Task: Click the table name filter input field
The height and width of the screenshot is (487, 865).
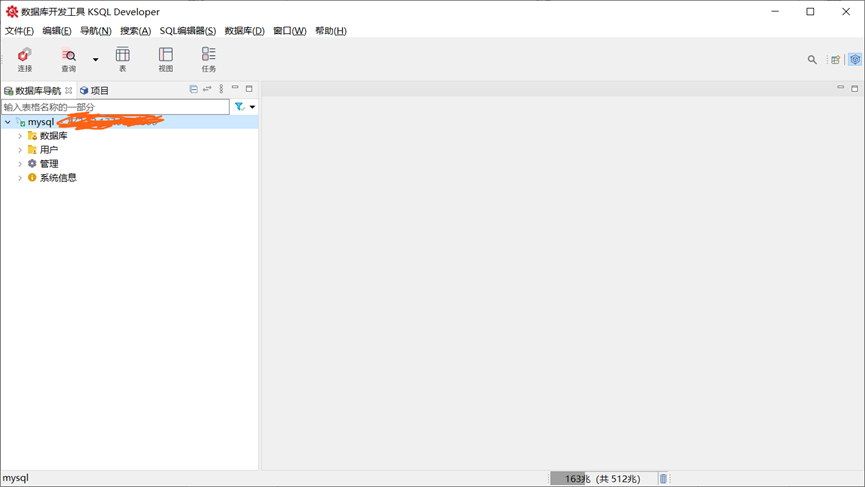Action: coord(115,107)
